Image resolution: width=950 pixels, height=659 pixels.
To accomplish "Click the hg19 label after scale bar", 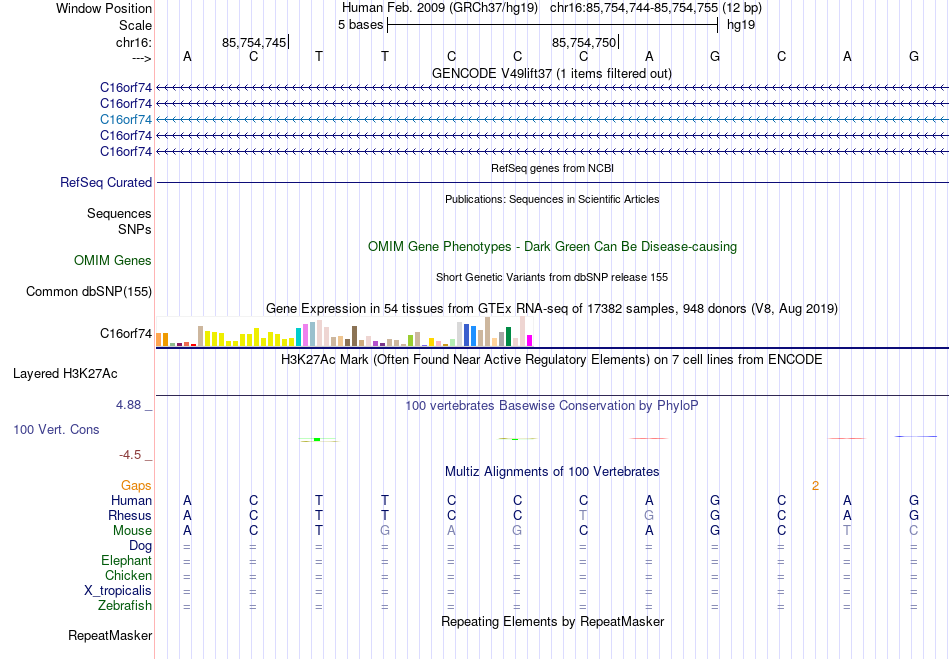I will click(741, 25).
